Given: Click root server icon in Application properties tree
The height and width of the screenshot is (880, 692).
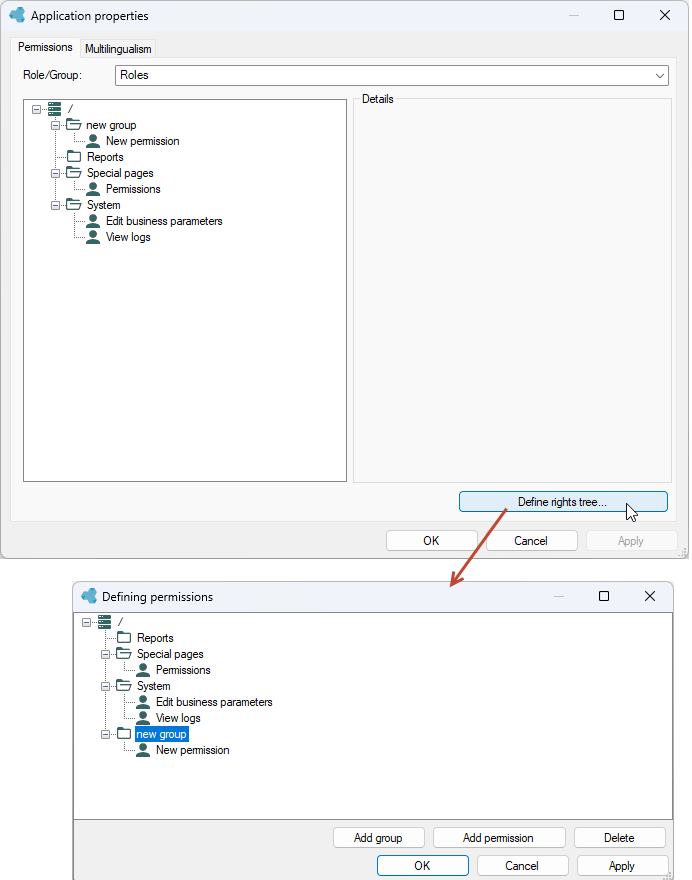Looking at the screenshot, I should (54, 109).
